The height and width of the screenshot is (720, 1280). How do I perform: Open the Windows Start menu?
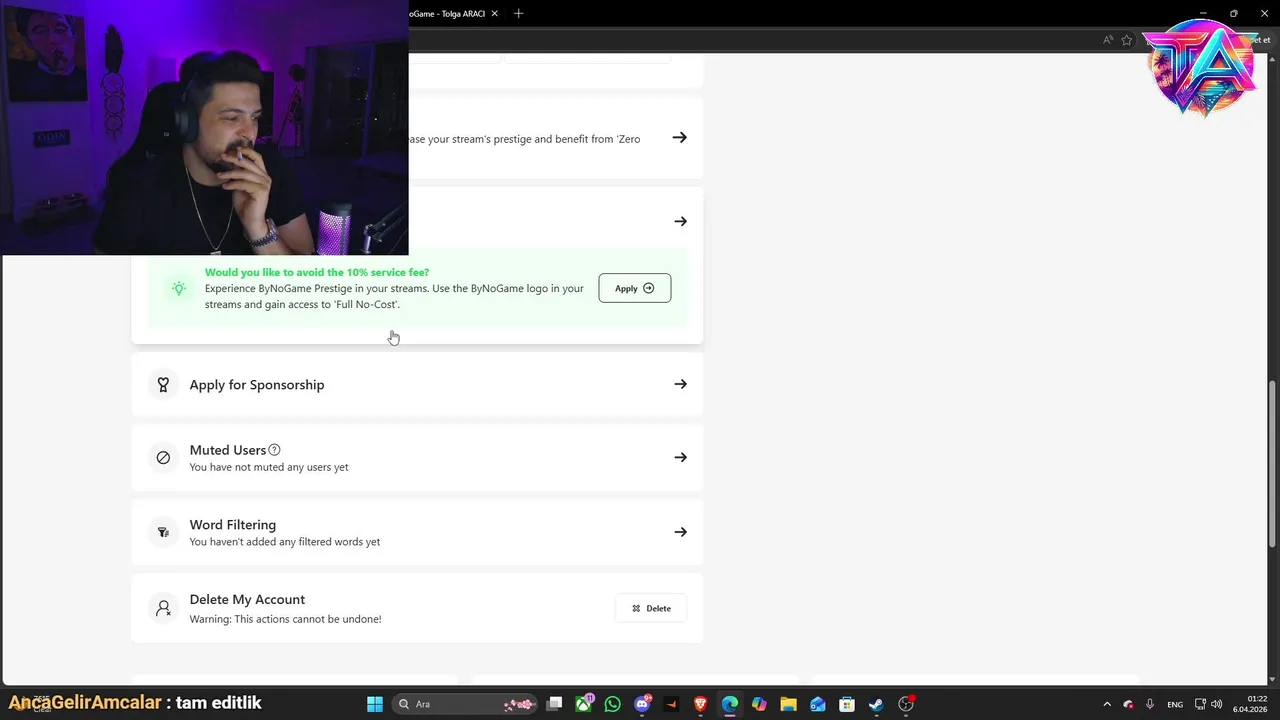coord(375,704)
